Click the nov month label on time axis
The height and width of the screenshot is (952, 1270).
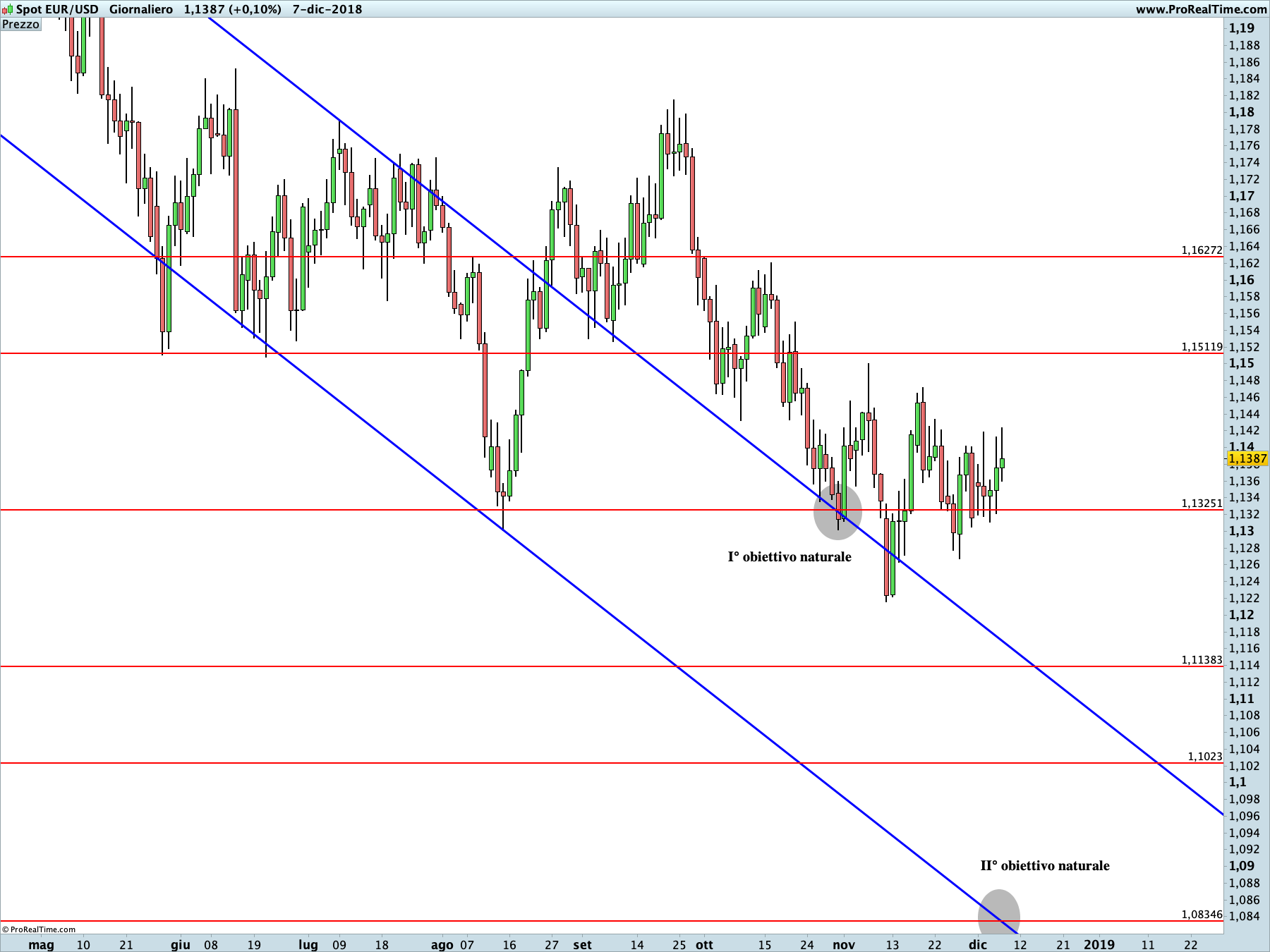(x=844, y=944)
